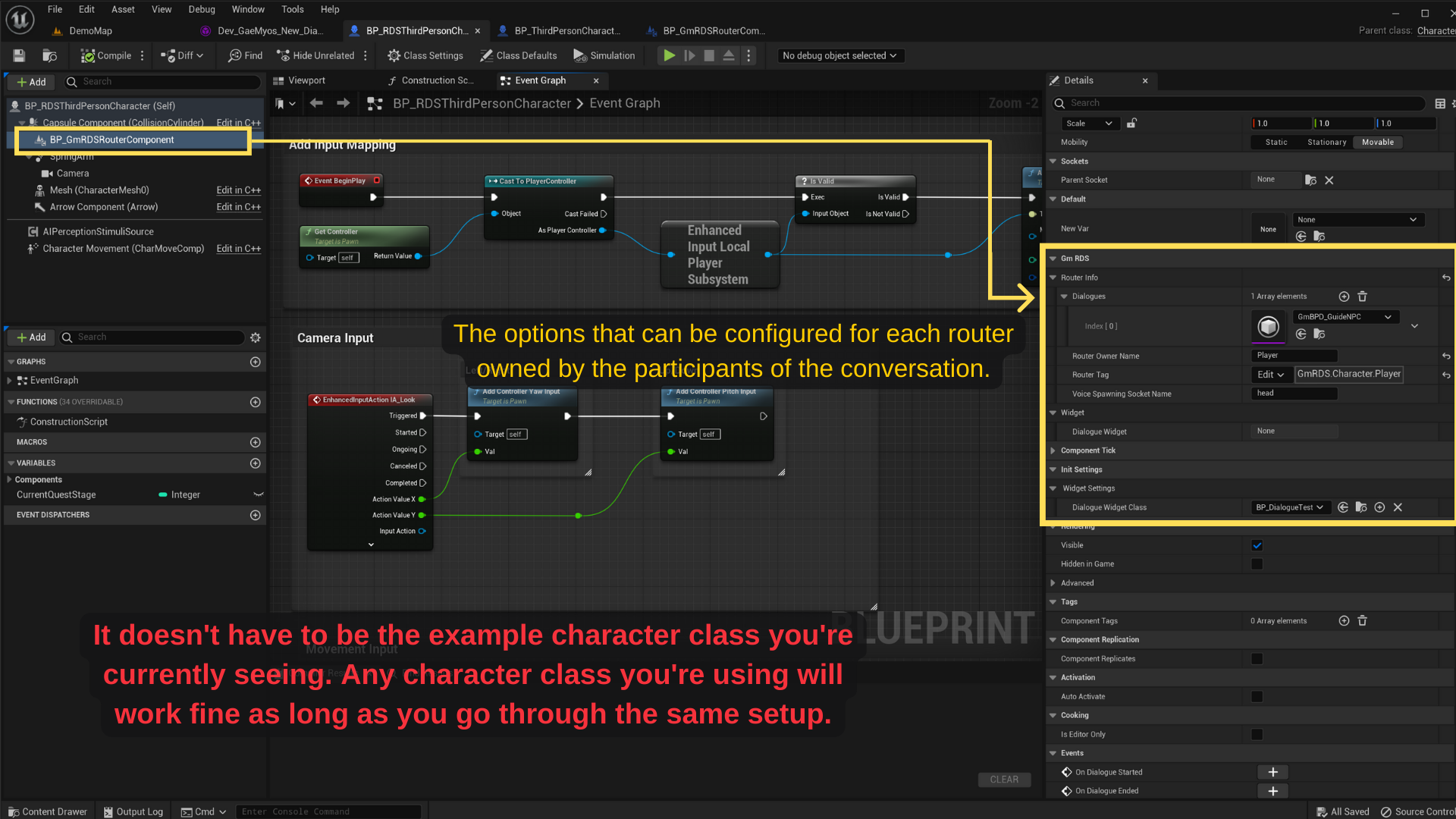Open Class Defaults

518,55
